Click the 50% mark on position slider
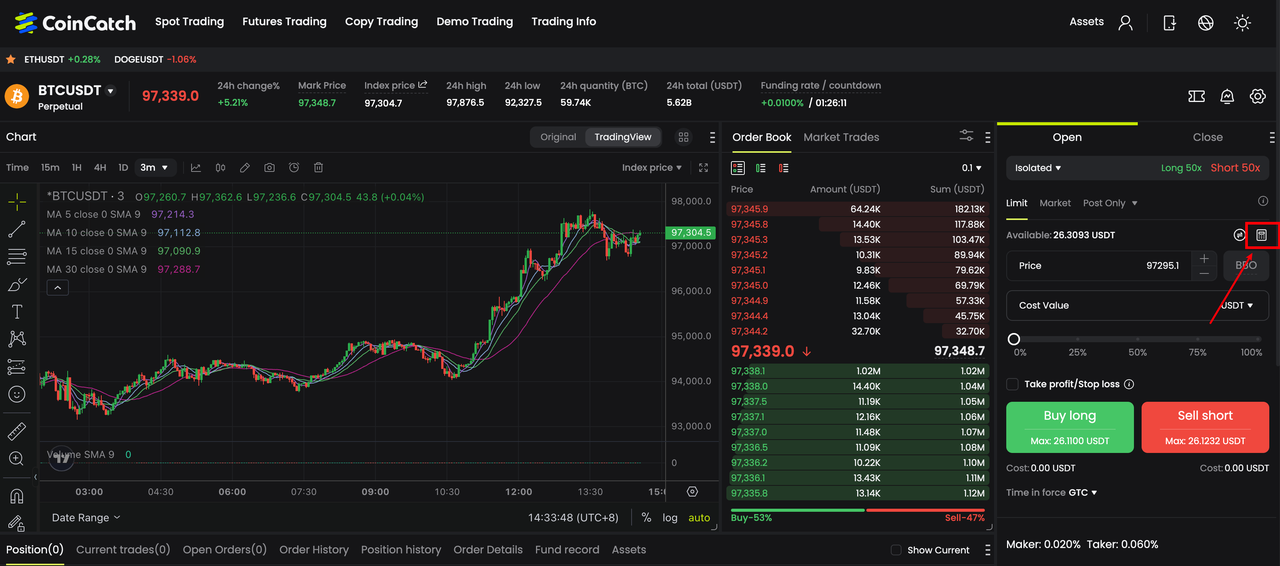Image resolution: width=1280 pixels, height=566 pixels. pos(1138,340)
